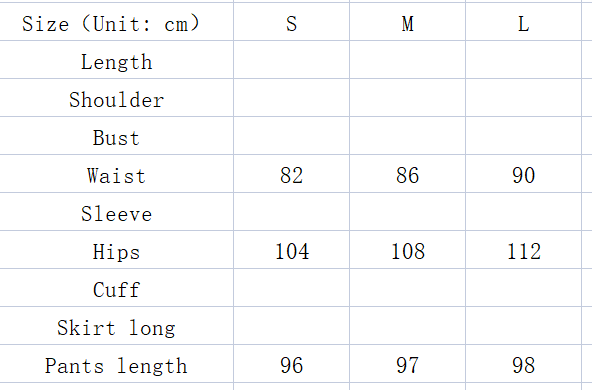Select the Bust row label cell
The width and height of the screenshot is (592, 390).
click(117, 136)
